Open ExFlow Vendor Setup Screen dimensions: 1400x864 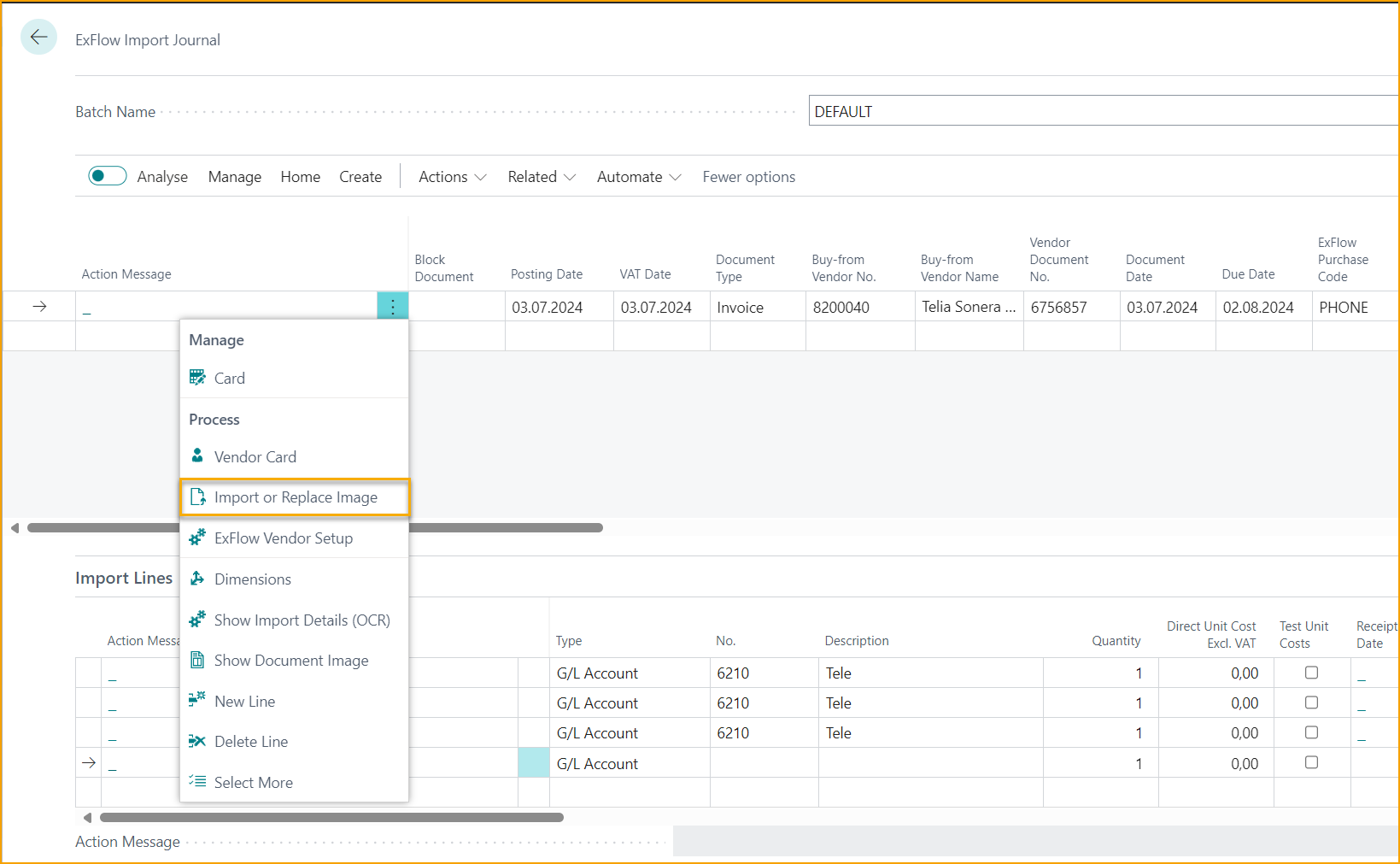283,538
